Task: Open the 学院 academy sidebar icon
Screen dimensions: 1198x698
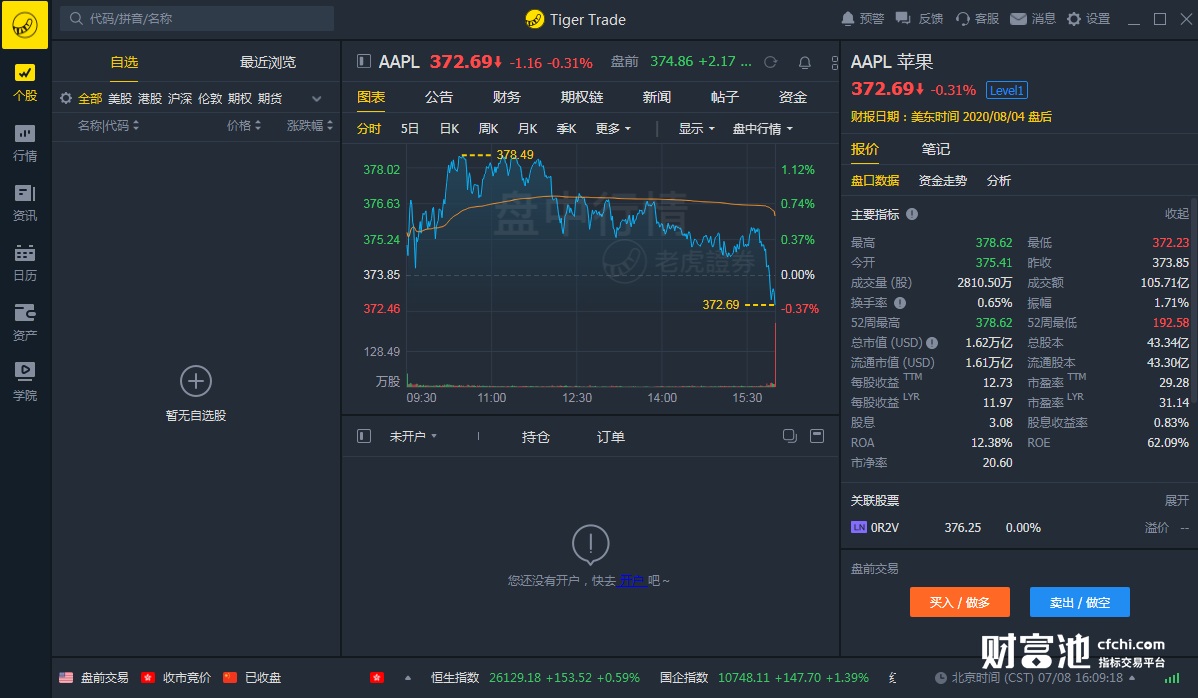Action: 25,381
